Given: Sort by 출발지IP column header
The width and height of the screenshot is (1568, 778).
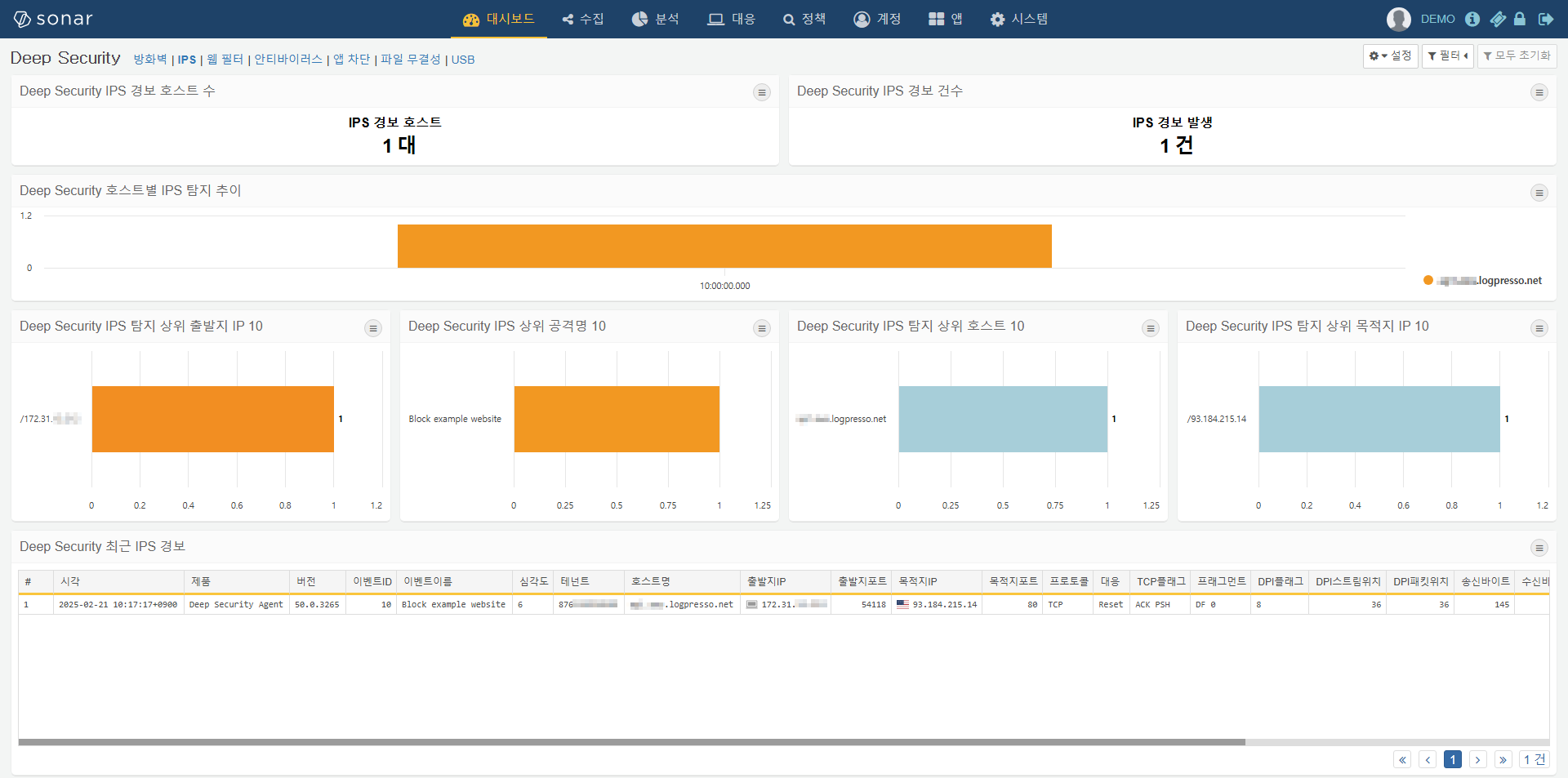Looking at the screenshot, I should pyautogui.click(x=786, y=581).
